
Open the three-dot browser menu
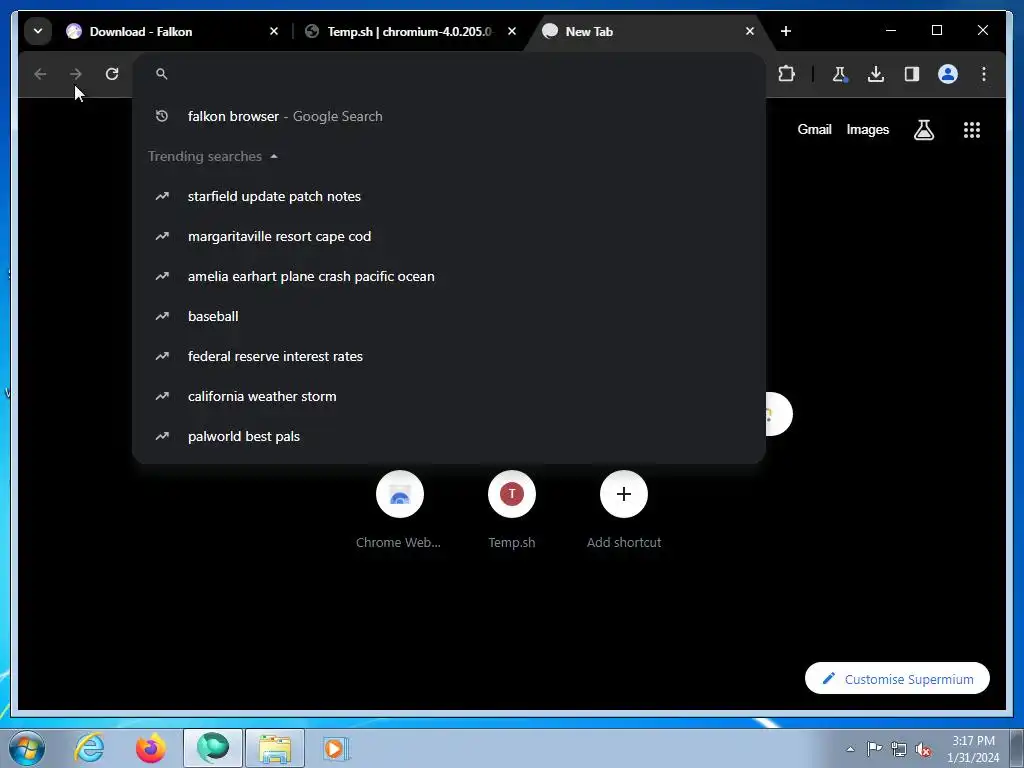[984, 74]
